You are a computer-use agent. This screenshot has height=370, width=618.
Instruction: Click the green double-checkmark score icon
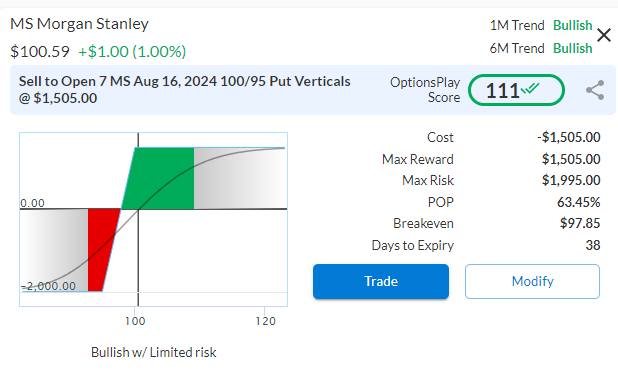(x=530, y=88)
